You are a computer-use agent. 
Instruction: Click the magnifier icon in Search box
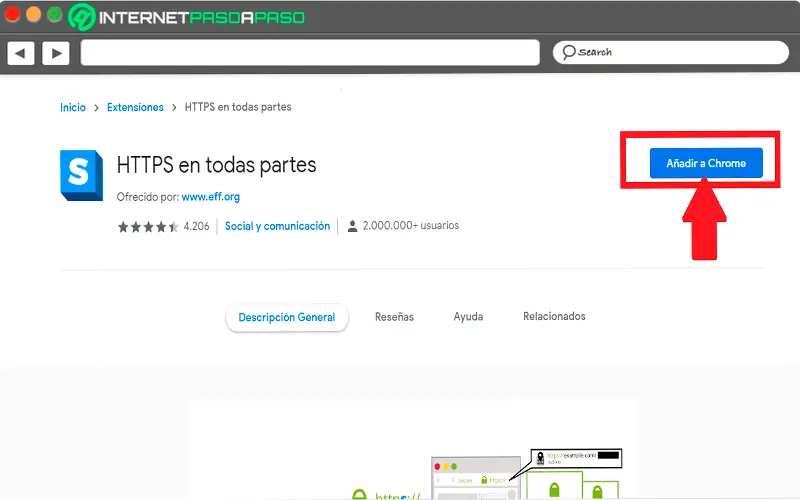568,52
